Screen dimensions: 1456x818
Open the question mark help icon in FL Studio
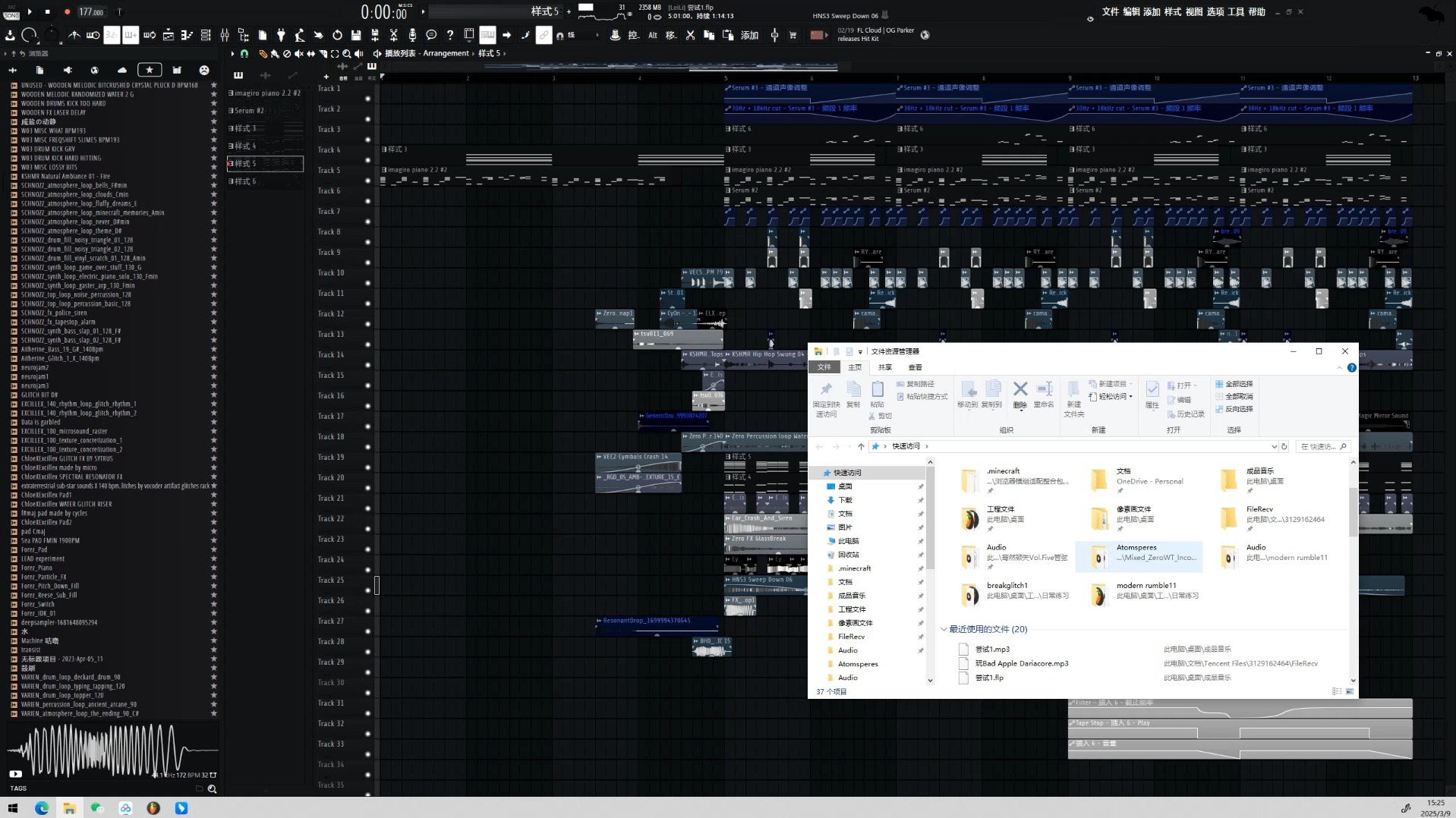pos(450,35)
